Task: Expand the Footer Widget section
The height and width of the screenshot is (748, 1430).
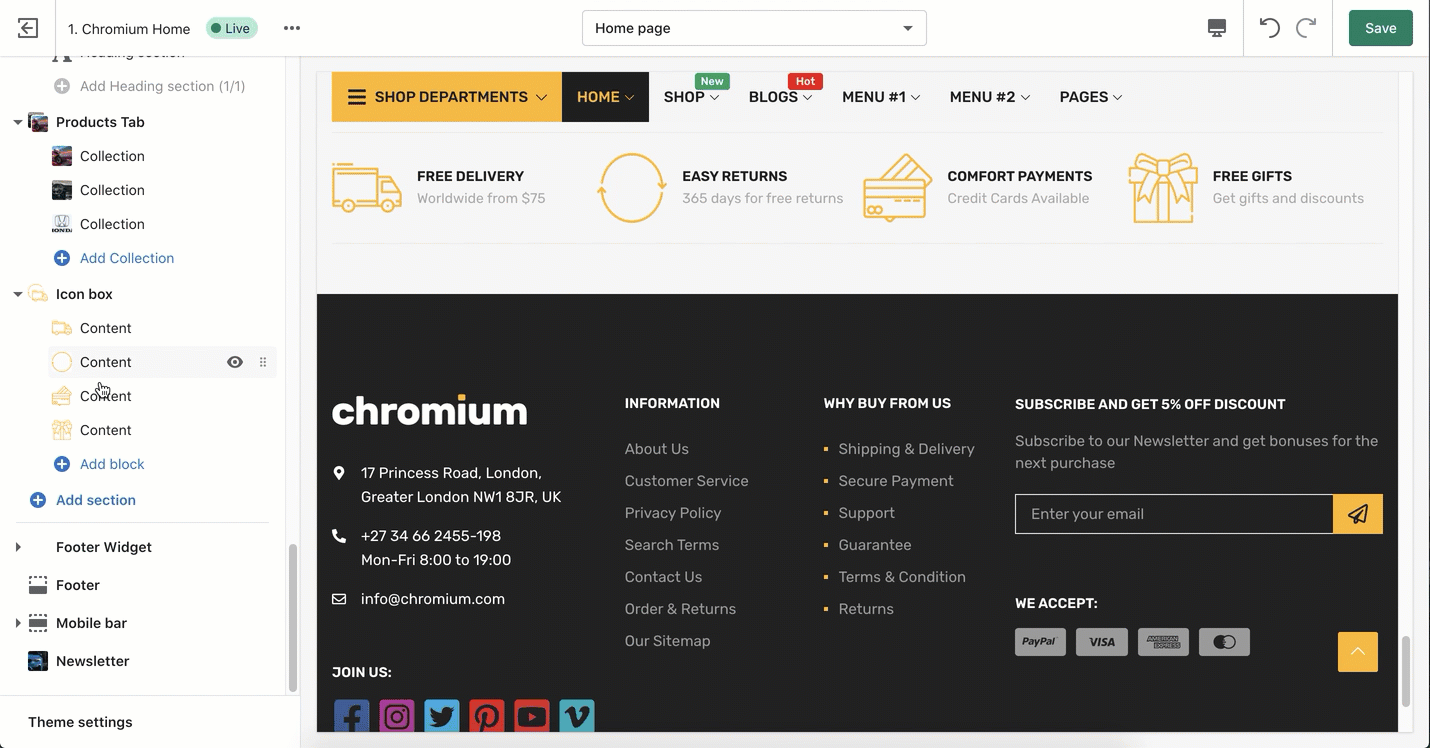Action: [18, 547]
